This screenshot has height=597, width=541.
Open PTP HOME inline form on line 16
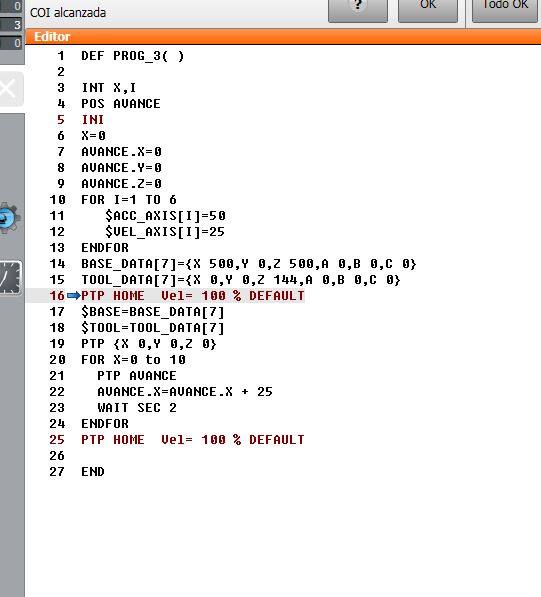click(x=193, y=296)
